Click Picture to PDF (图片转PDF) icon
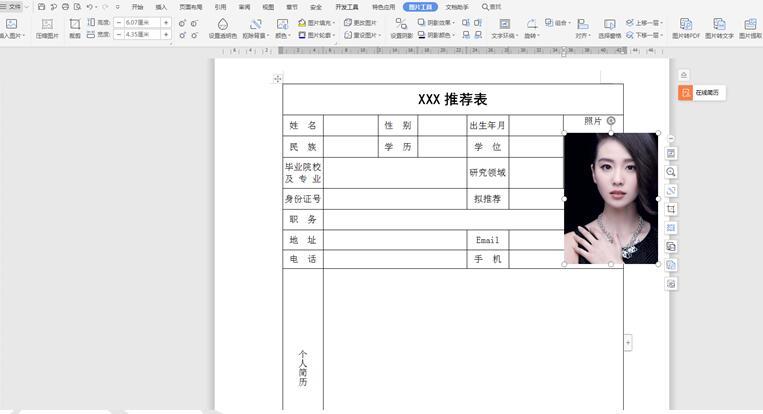The image size is (763, 414). tap(686, 24)
